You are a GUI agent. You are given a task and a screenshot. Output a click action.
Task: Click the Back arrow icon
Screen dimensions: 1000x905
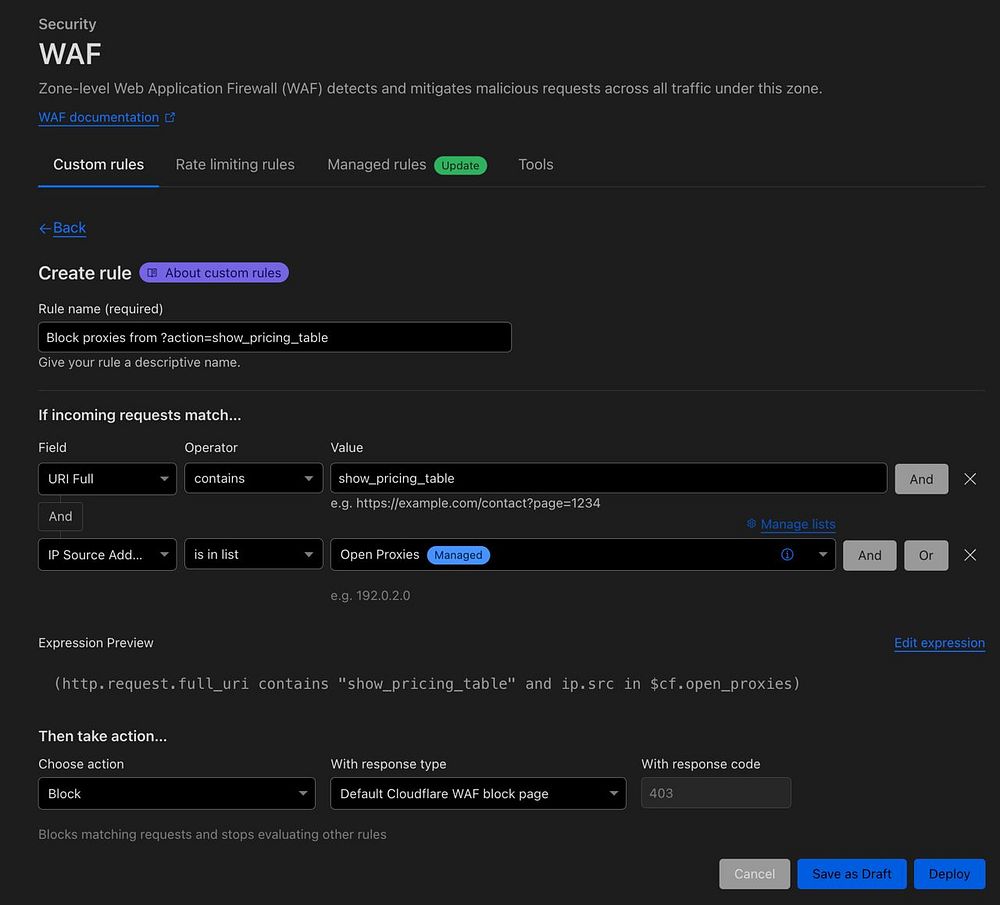pos(45,228)
